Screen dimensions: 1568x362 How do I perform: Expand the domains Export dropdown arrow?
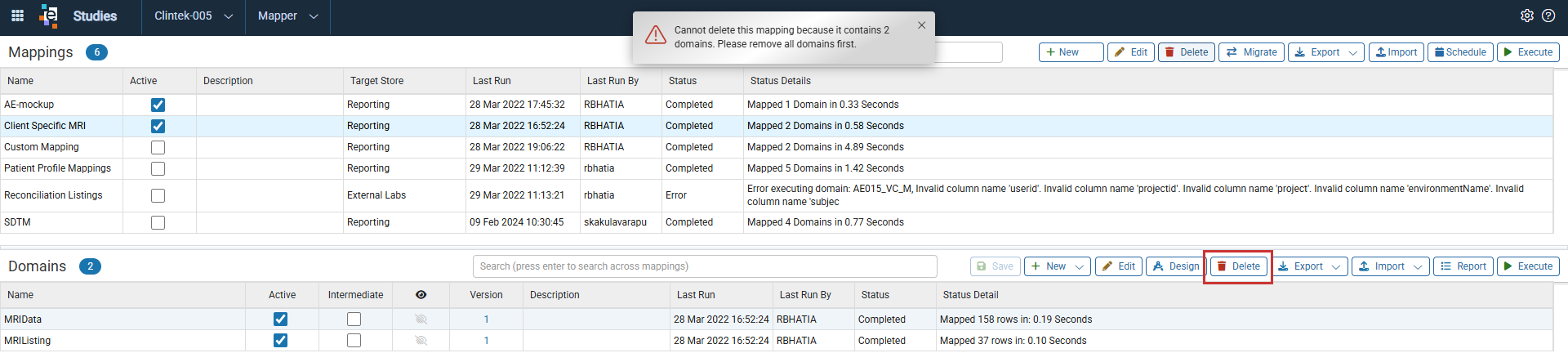1337,266
